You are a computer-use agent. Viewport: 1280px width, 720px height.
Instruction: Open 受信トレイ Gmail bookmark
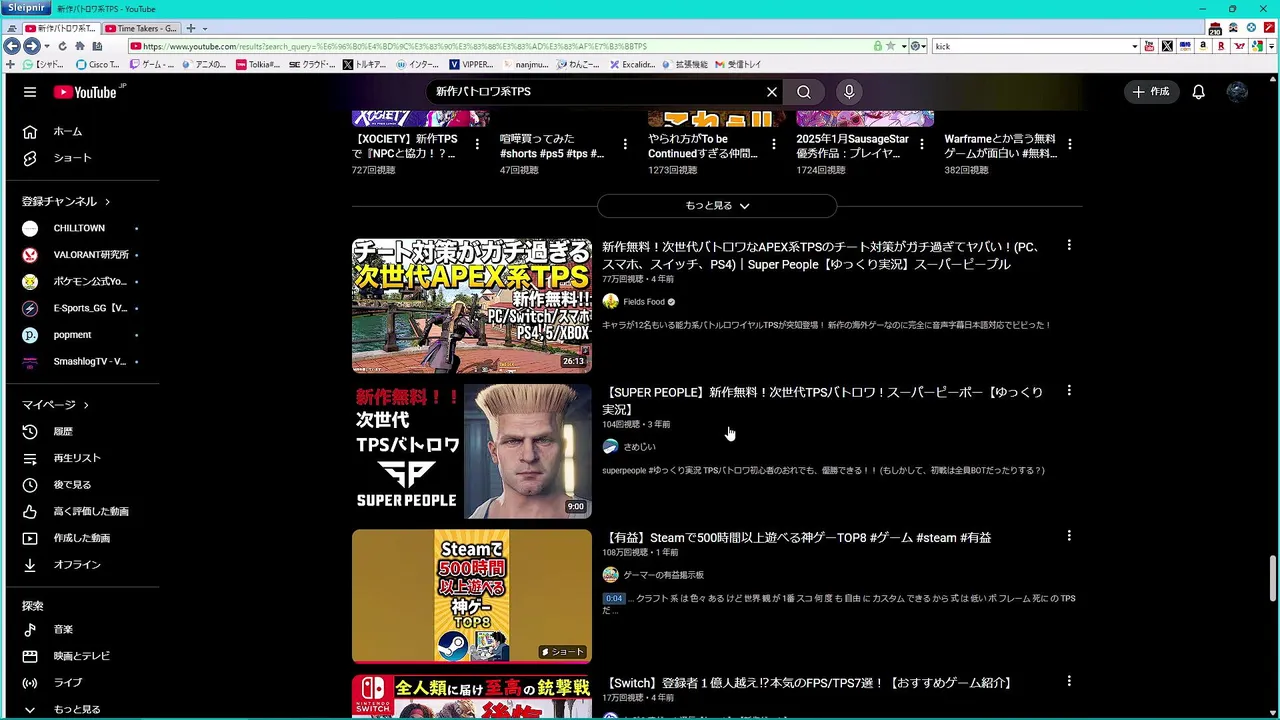coord(738,64)
